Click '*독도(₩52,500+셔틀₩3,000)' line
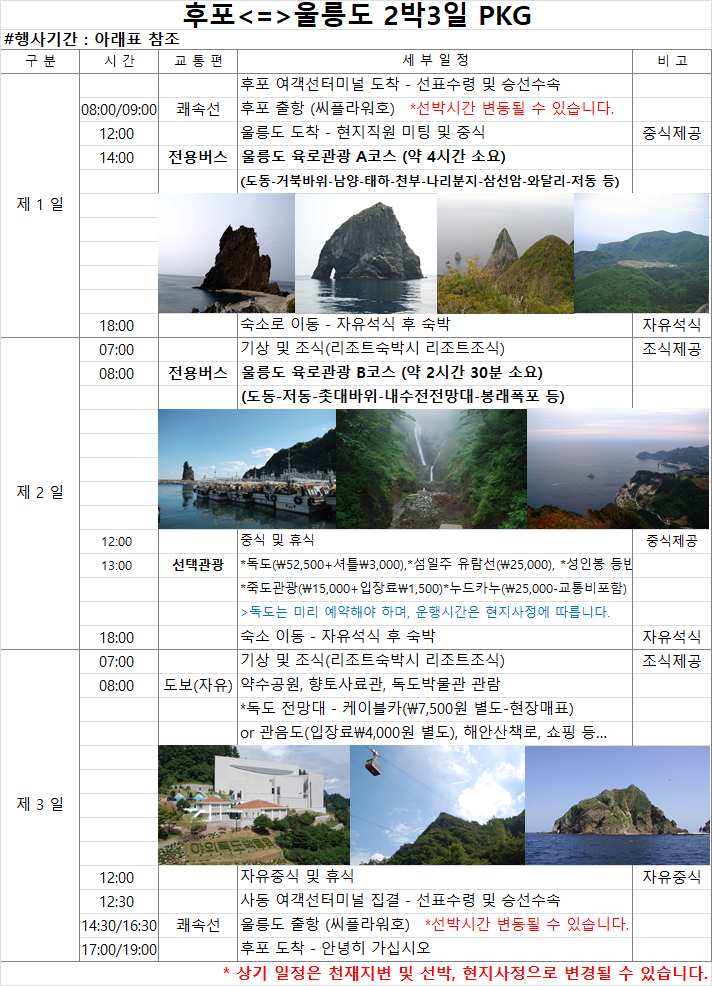This screenshot has height=986, width=712. pos(436,565)
